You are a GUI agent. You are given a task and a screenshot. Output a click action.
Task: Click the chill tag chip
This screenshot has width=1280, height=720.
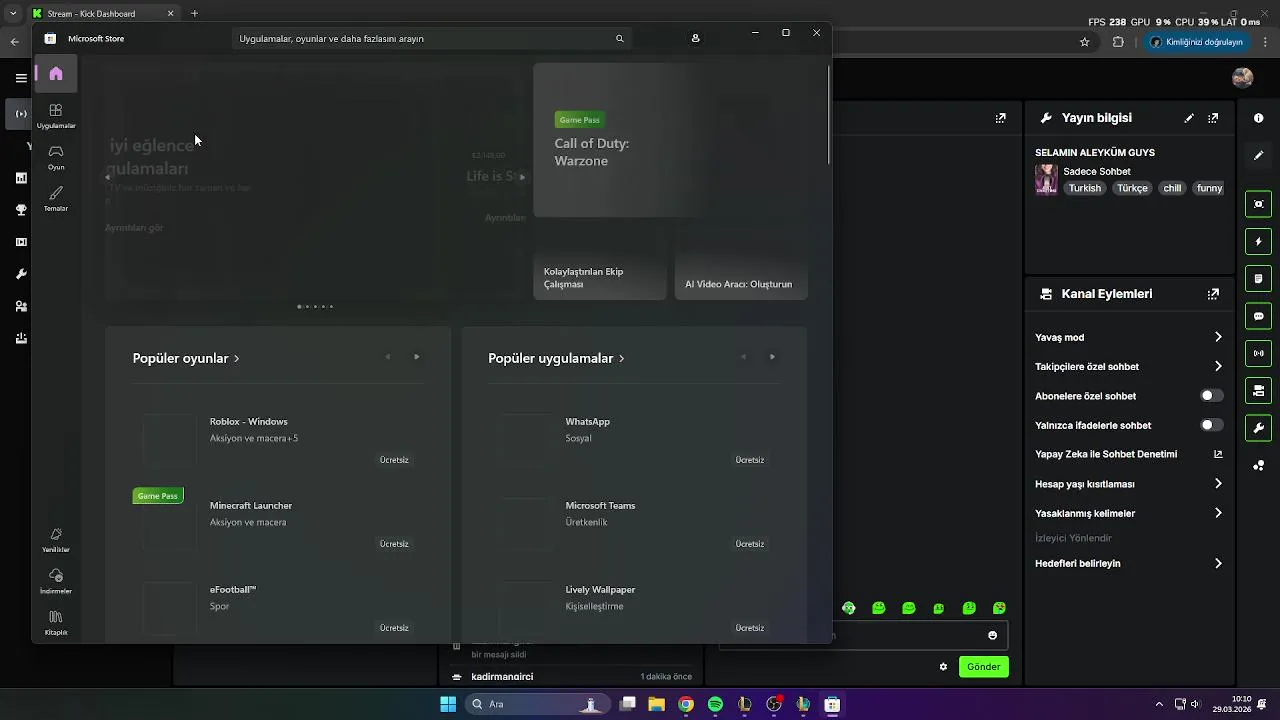click(x=1172, y=188)
